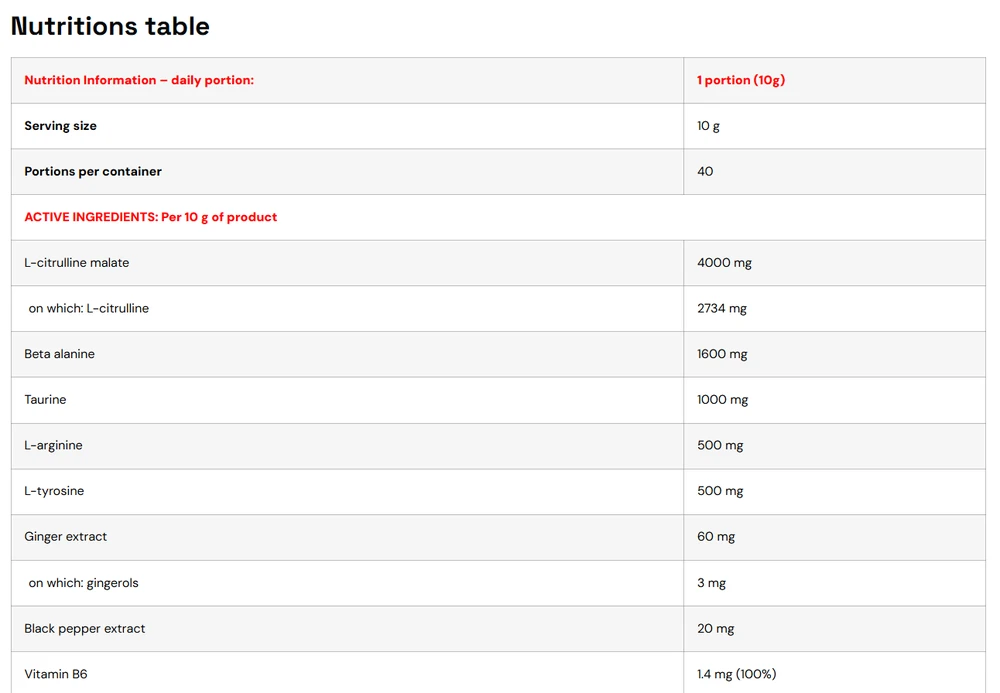Select the Vitamin B6 1.4 mg (100%) value

coord(737,674)
